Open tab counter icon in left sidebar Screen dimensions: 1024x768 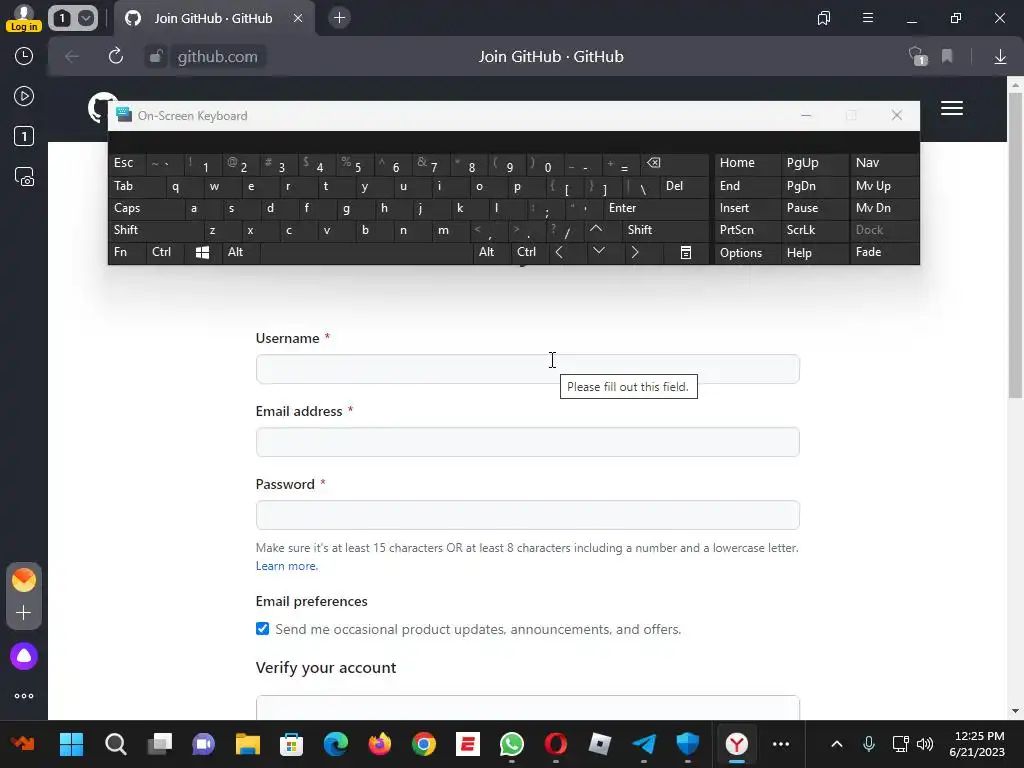24,136
